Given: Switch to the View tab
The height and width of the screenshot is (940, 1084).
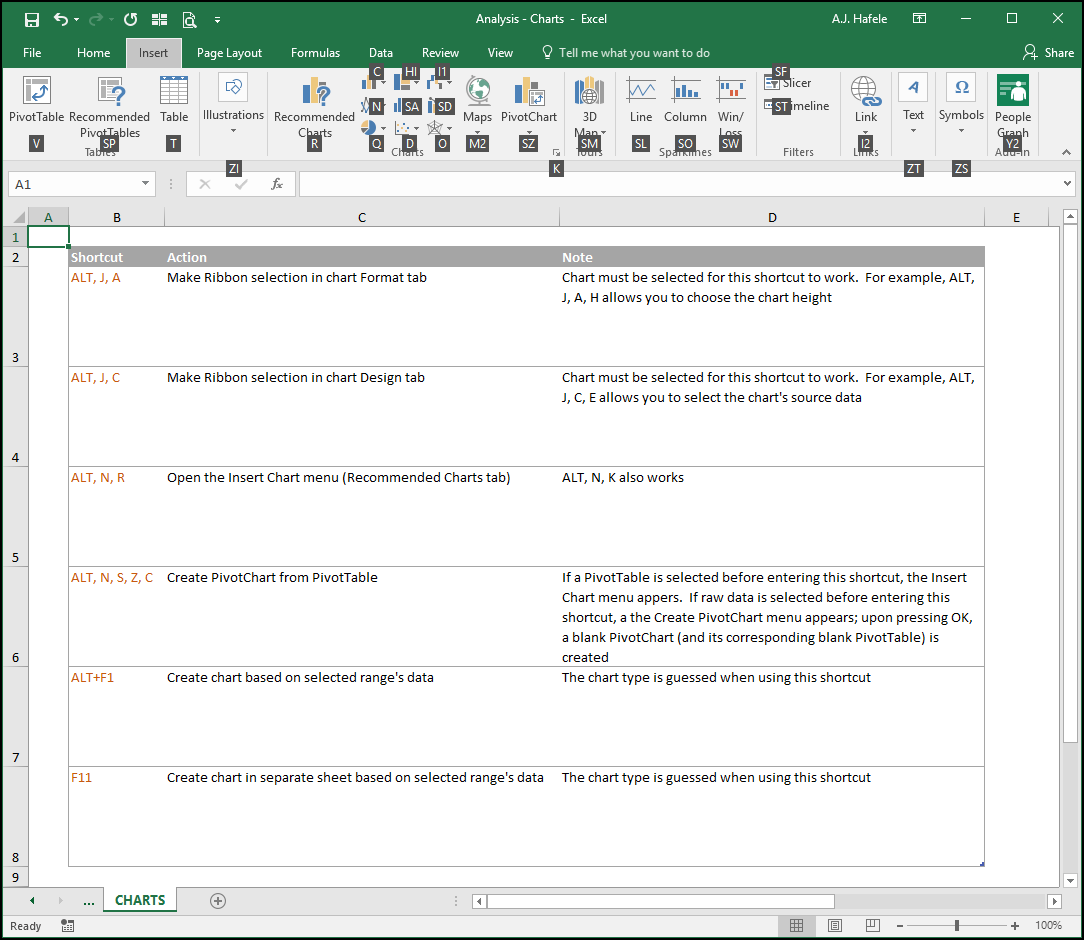Looking at the screenshot, I should tap(500, 53).
